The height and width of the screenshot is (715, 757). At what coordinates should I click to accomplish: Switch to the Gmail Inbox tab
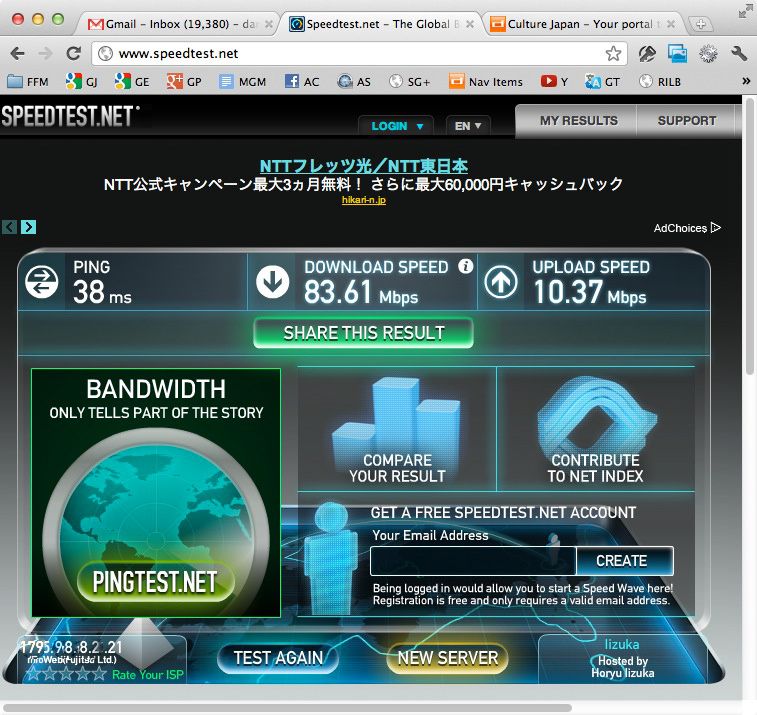point(178,24)
